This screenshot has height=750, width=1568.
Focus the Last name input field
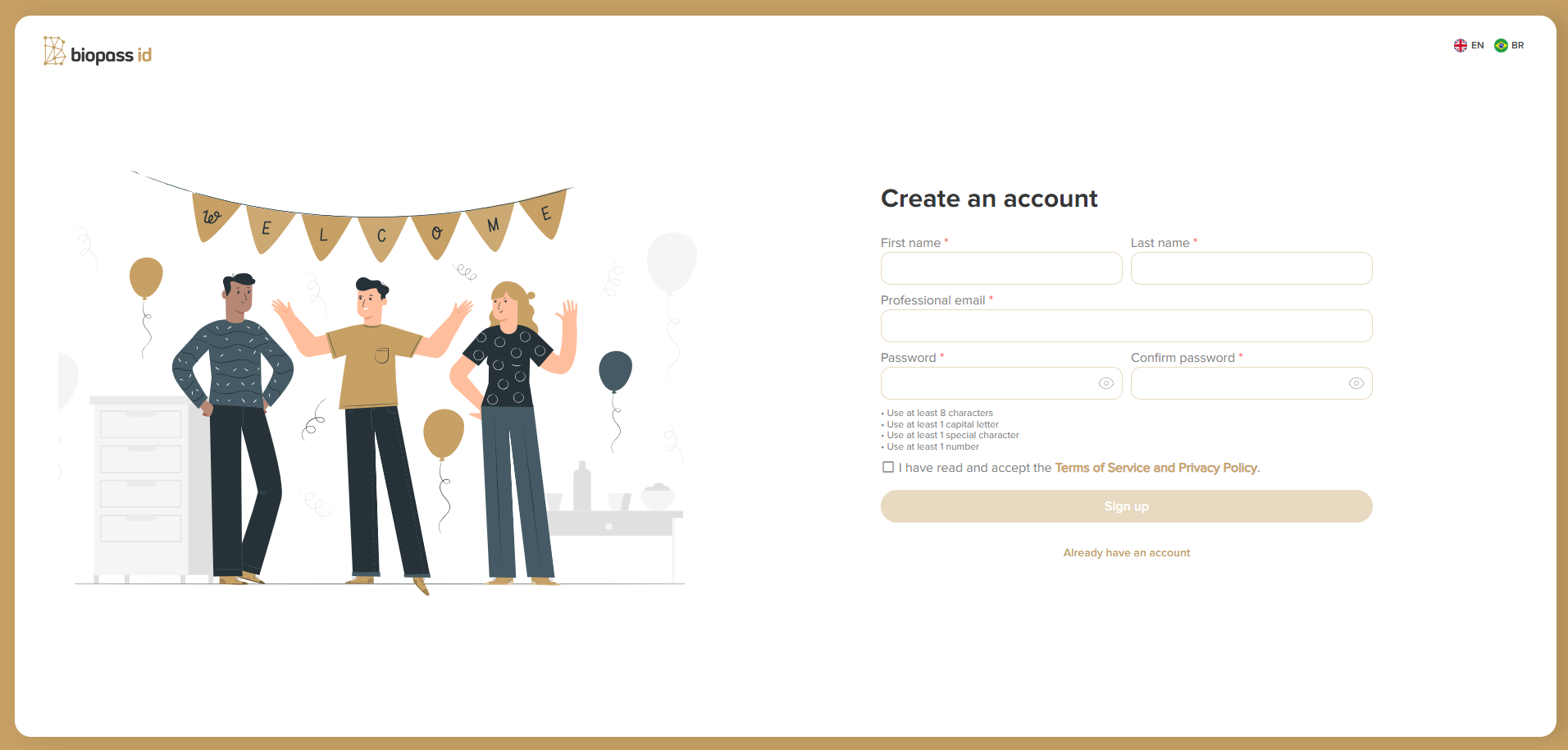[x=1251, y=268]
